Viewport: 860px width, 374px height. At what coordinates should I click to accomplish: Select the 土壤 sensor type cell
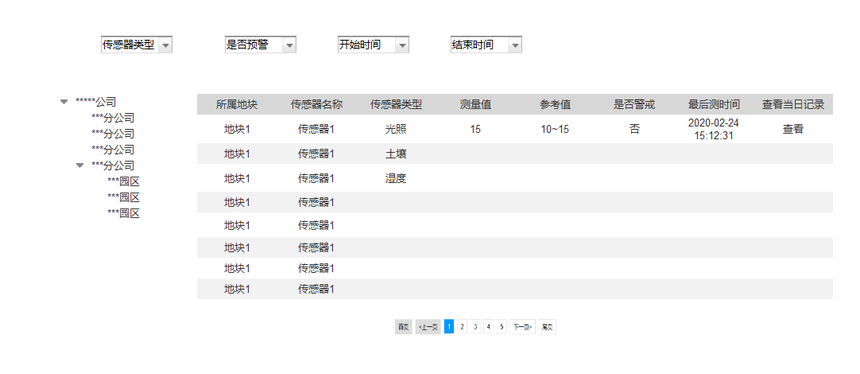(396, 155)
